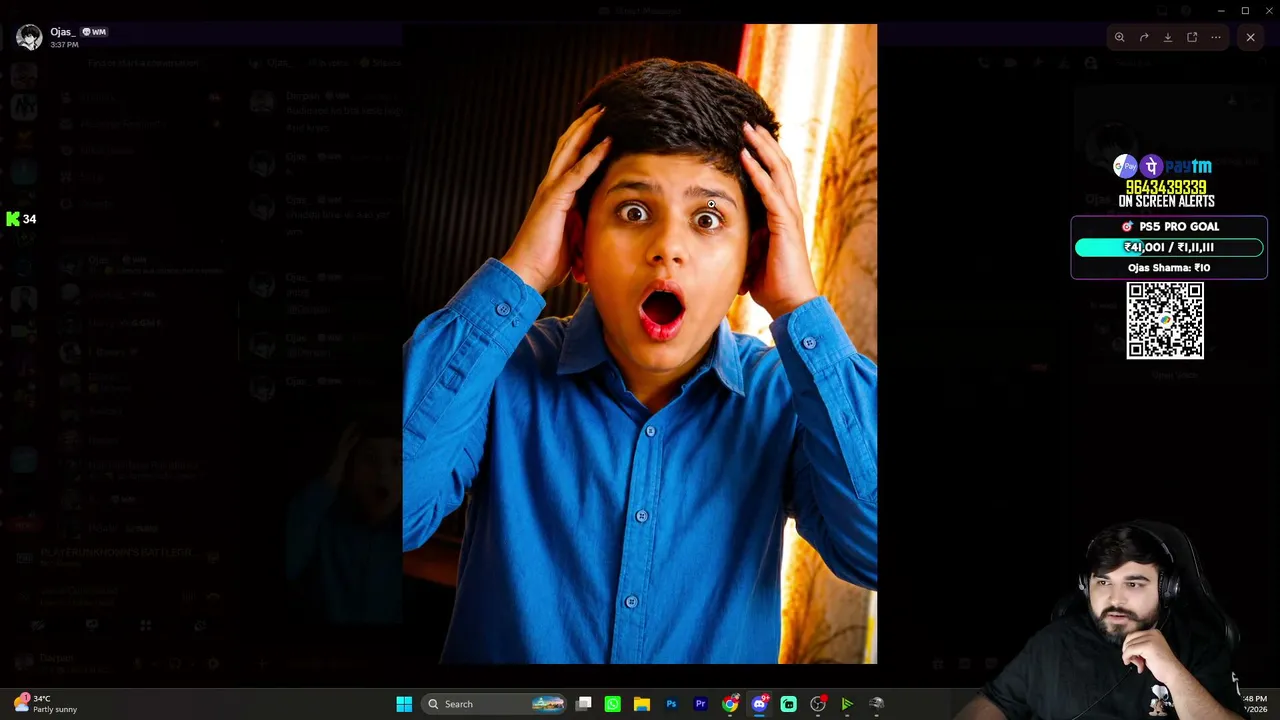
Task: Forward the image using the arrow icon
Action: click(x=1144, y=37)
